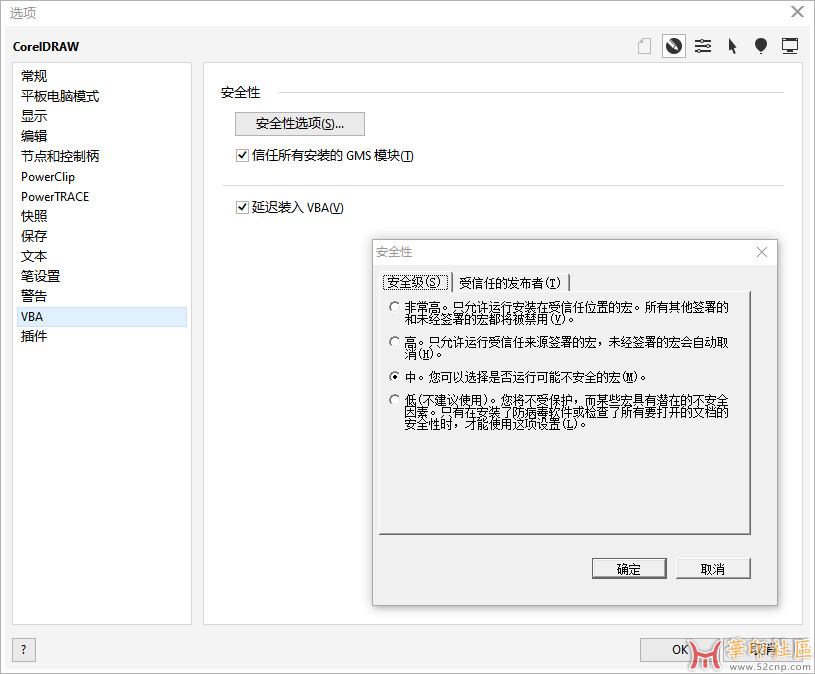Select 快照 in the category list

[102, 216]
